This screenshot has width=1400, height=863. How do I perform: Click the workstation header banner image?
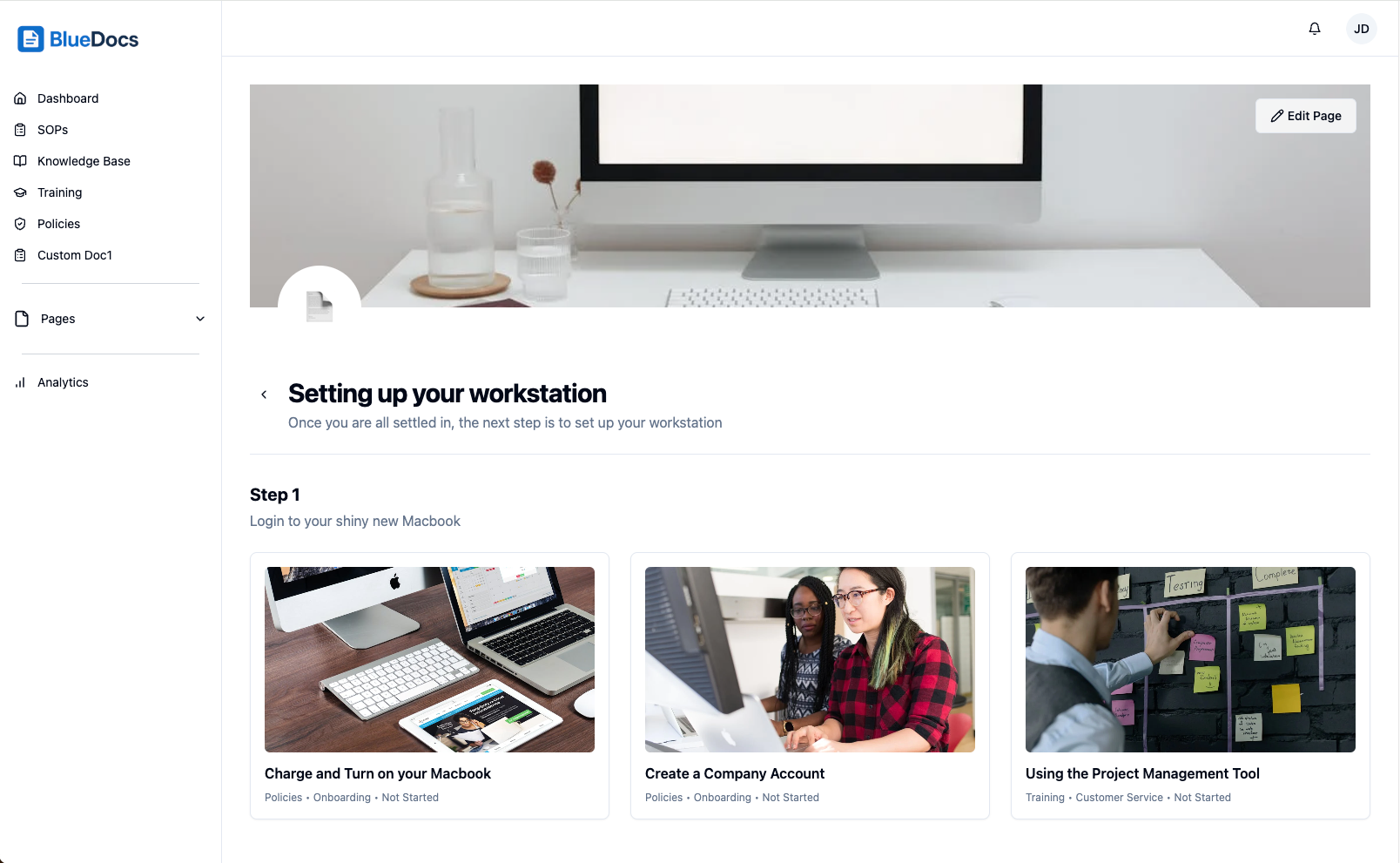(x=810, y=196)
